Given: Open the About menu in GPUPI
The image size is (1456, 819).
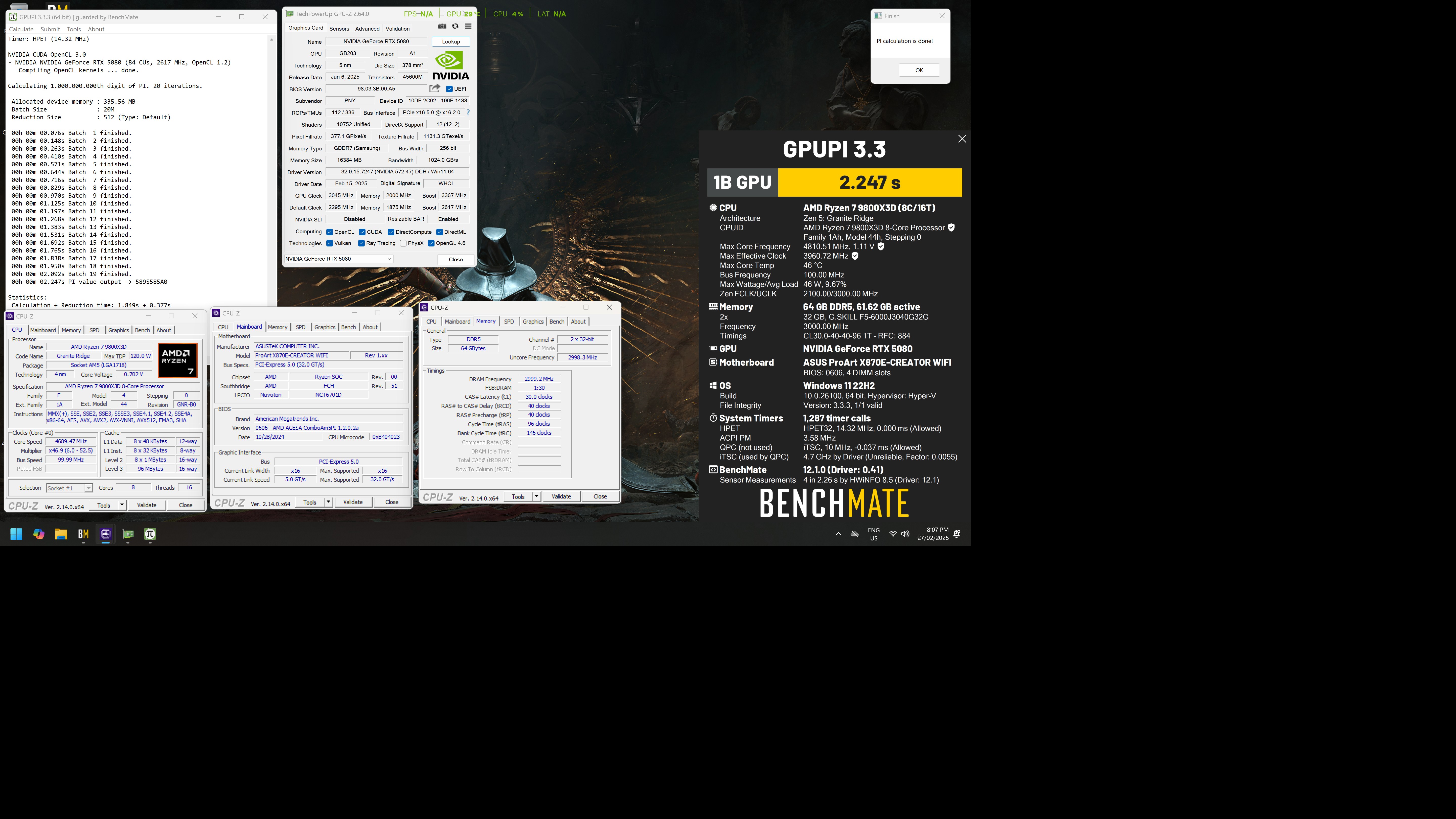Looking at the screenshot, I should [96, 29].
